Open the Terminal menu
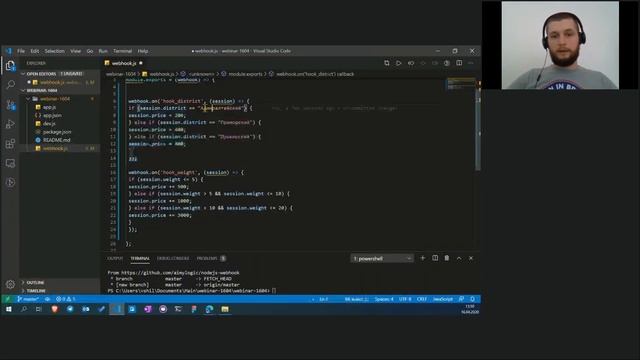This screenshot has width=640, height=360. [x=122, y=51]
